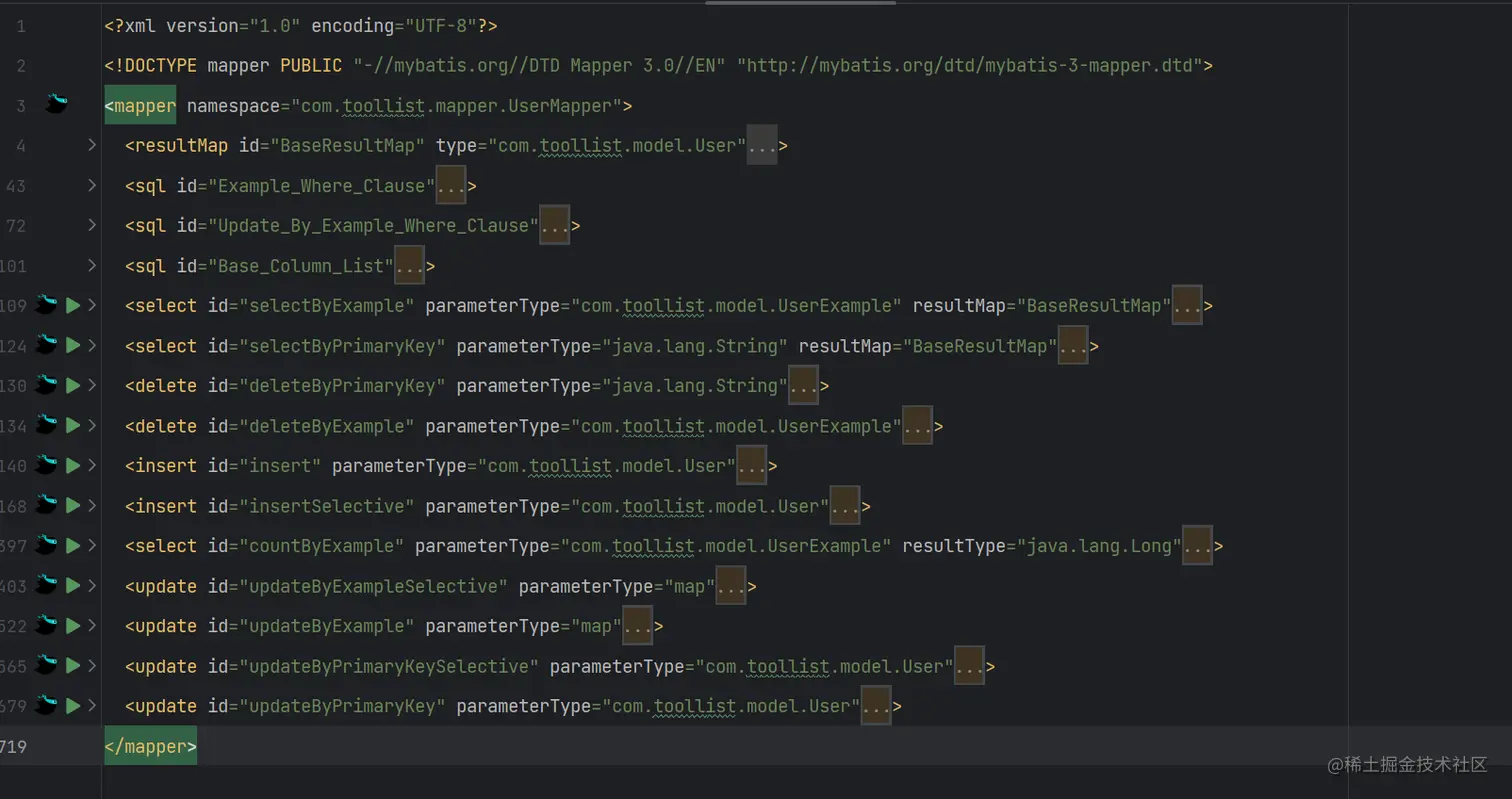Viewport: 1512px width, 799px height.
Task: Expand the insert id="insert" fold chevron in gutter
Action: pos(92,466)
